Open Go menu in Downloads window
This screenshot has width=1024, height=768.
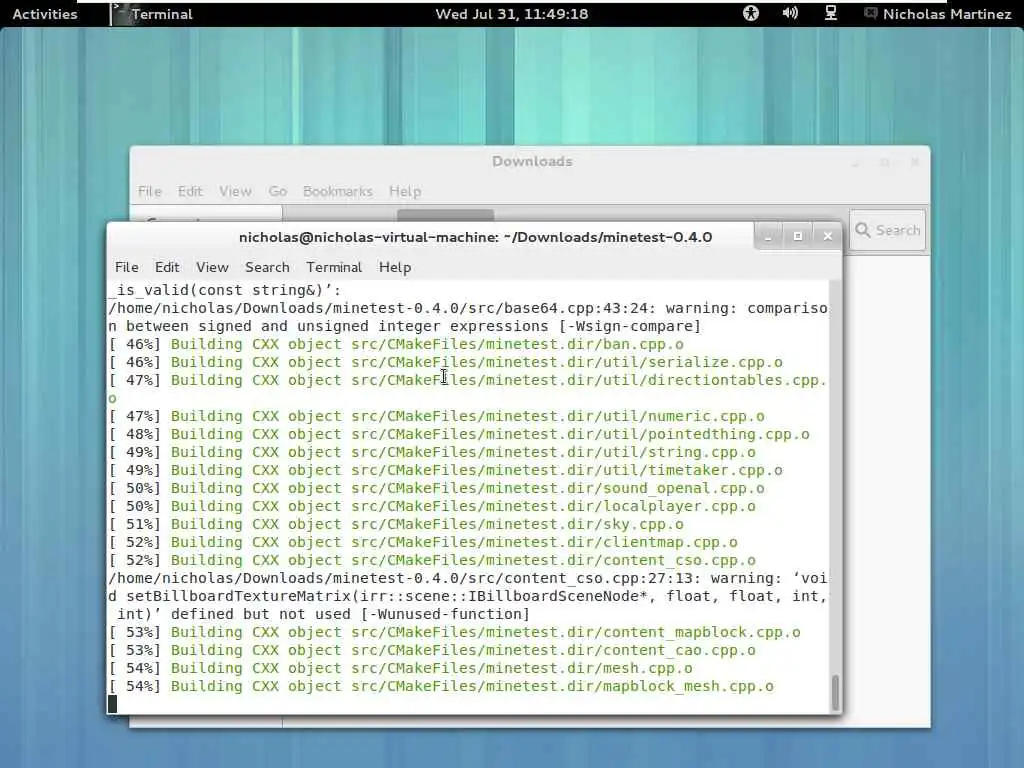pos(278,191)
